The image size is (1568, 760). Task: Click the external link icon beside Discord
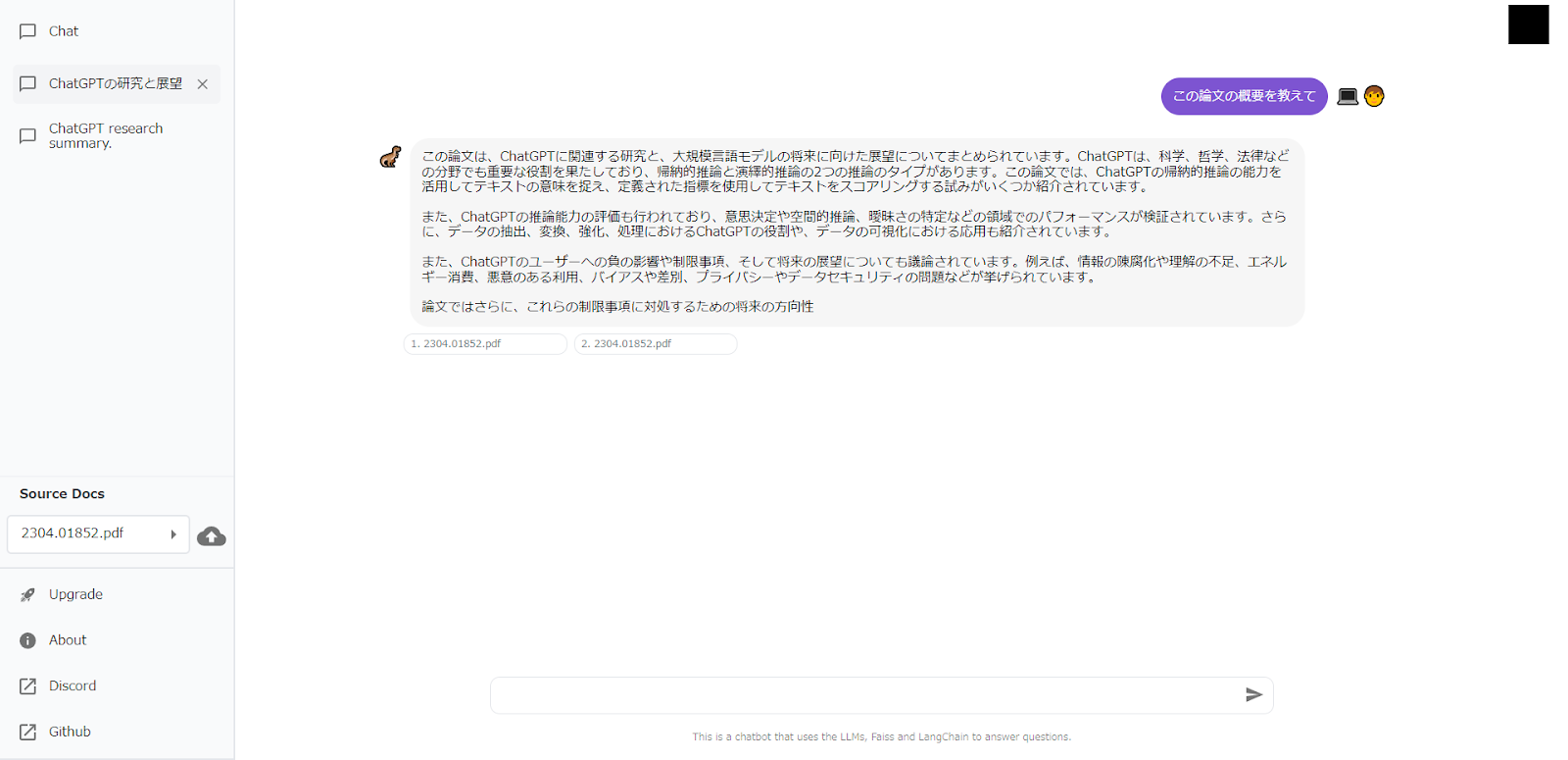coord(28,686)
